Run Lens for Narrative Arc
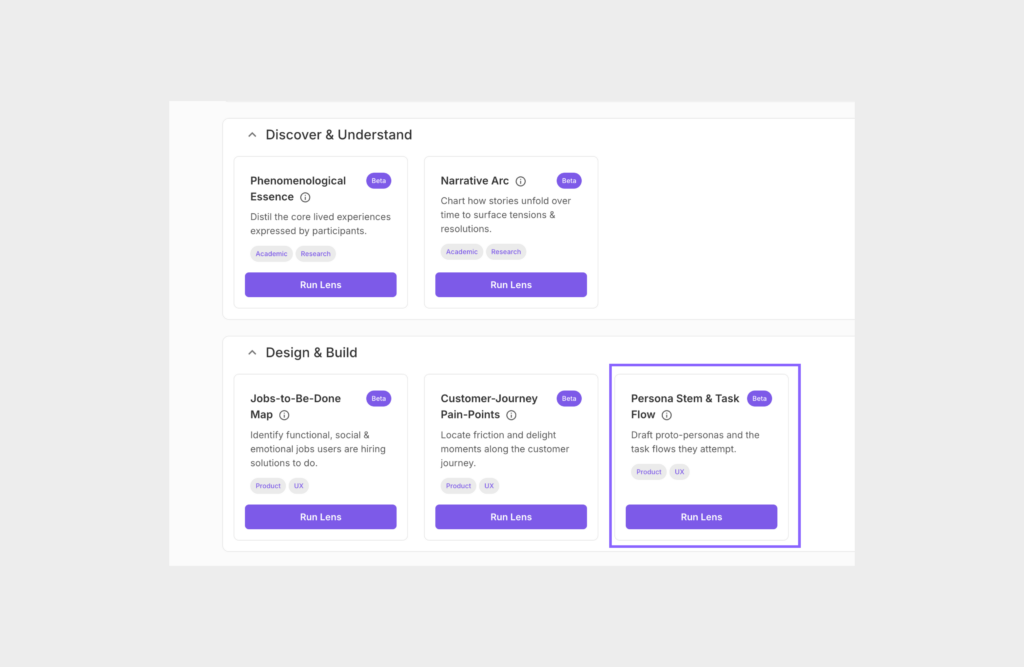This screenshot has width=1024, height=667. (511, 285)
